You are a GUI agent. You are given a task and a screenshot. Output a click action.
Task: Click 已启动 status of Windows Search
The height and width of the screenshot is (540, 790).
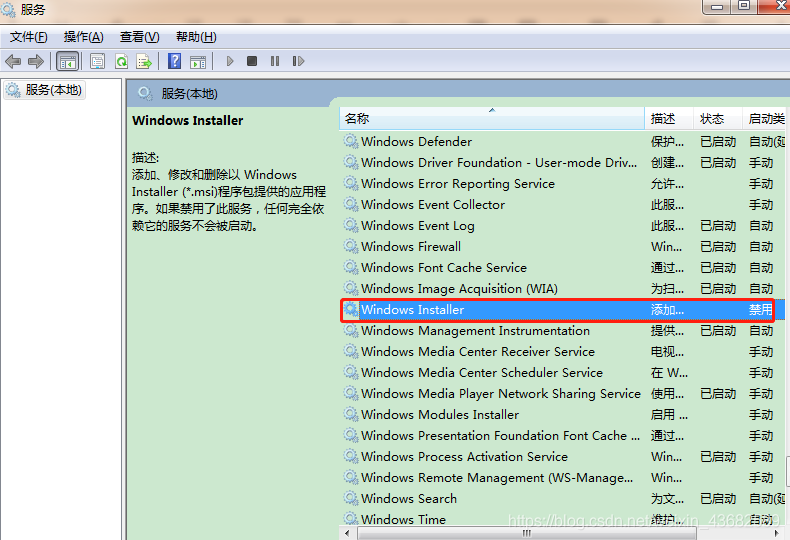(718, 499)
